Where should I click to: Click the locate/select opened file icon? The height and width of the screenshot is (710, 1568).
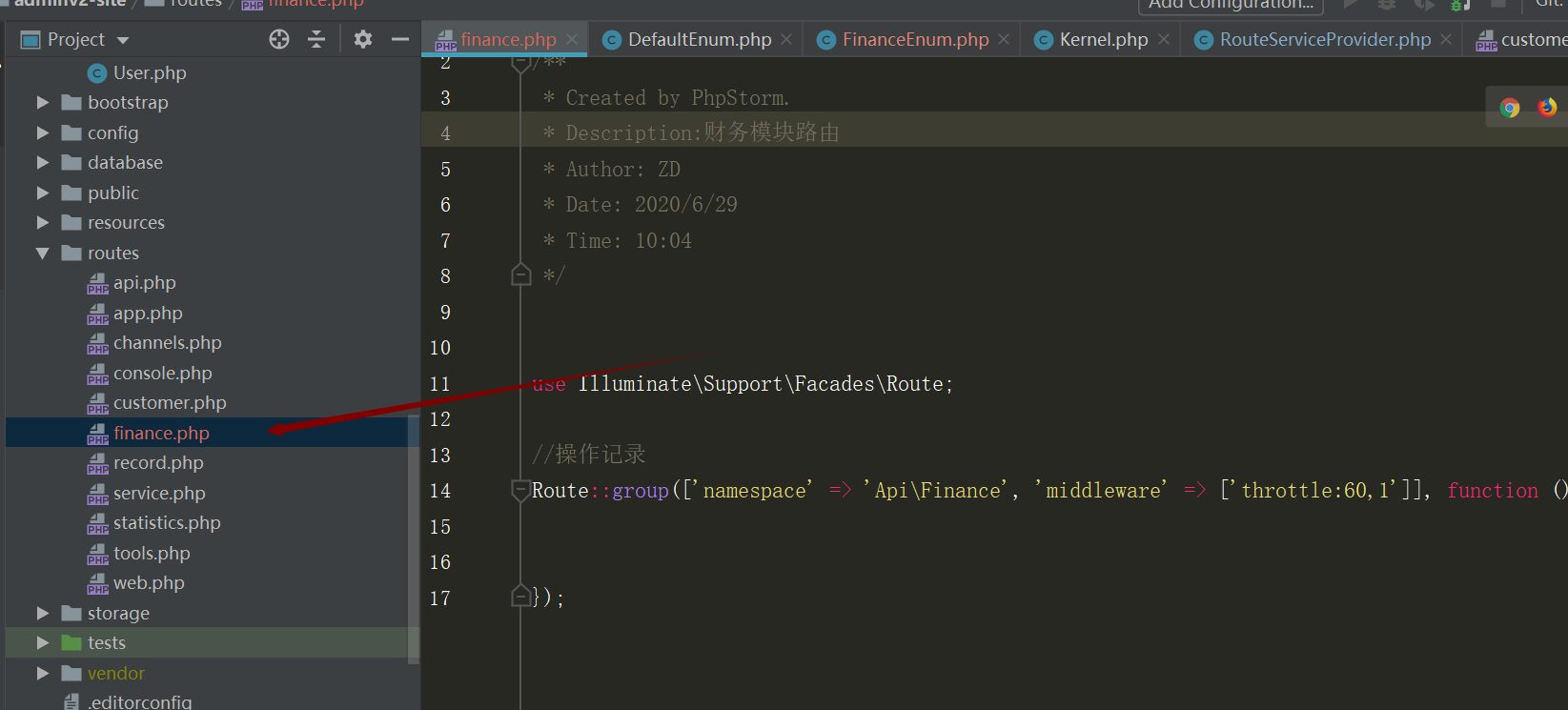279,39
